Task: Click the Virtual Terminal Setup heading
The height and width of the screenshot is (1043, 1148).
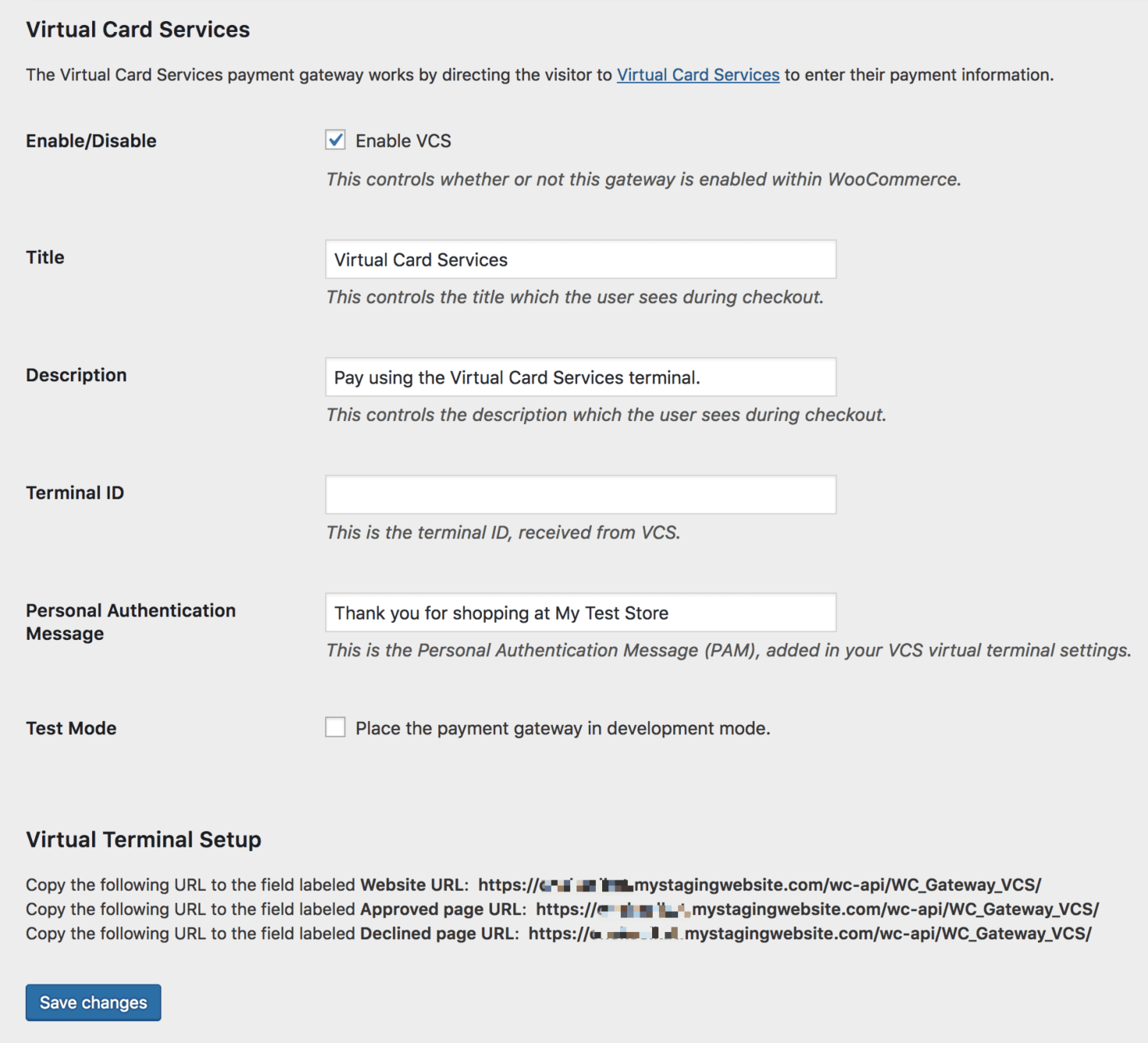Action: (x=144, y=840)
